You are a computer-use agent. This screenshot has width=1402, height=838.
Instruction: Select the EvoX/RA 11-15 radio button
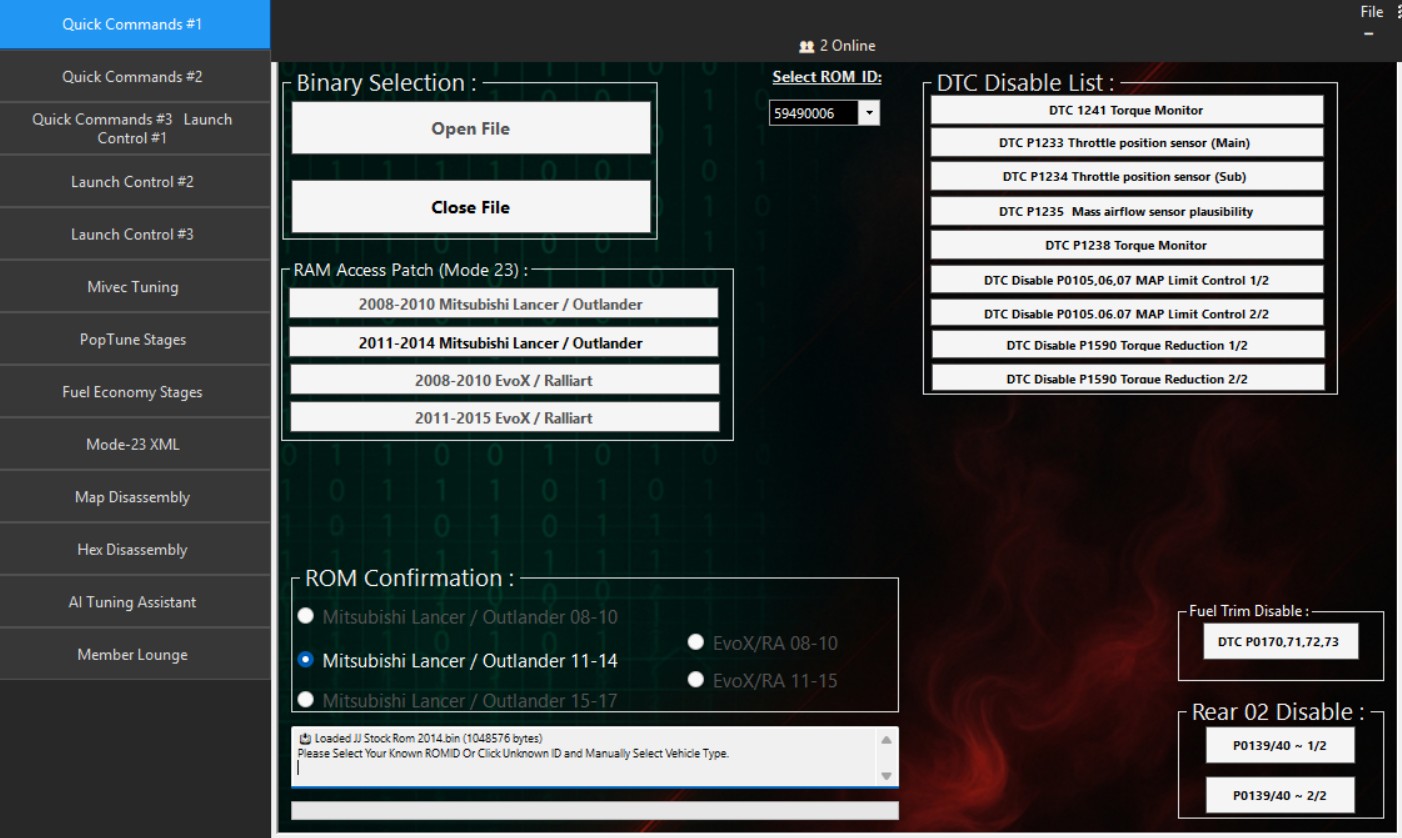[x=696, y=681]
